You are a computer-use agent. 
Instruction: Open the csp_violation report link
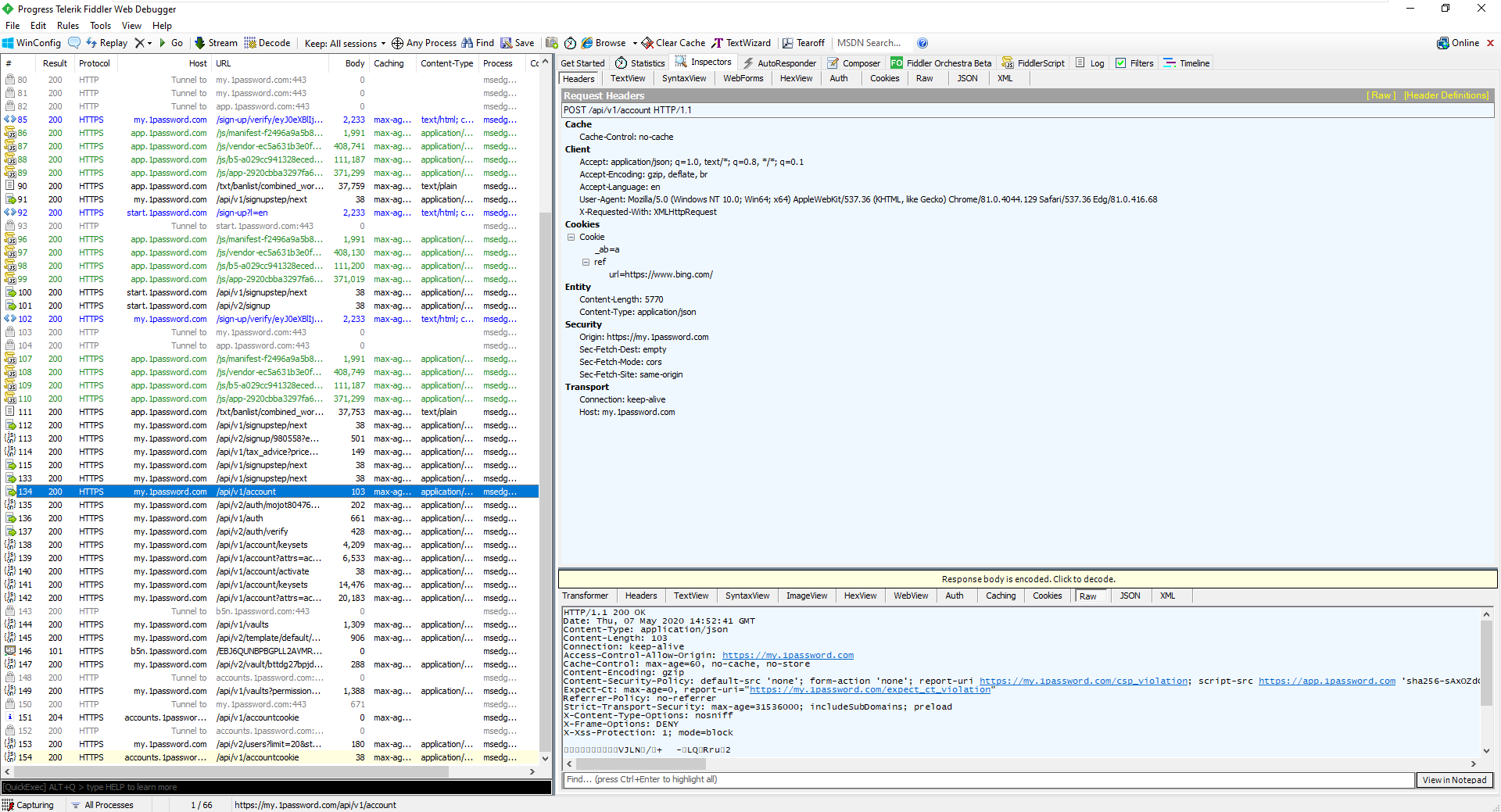click(1084, 681)
